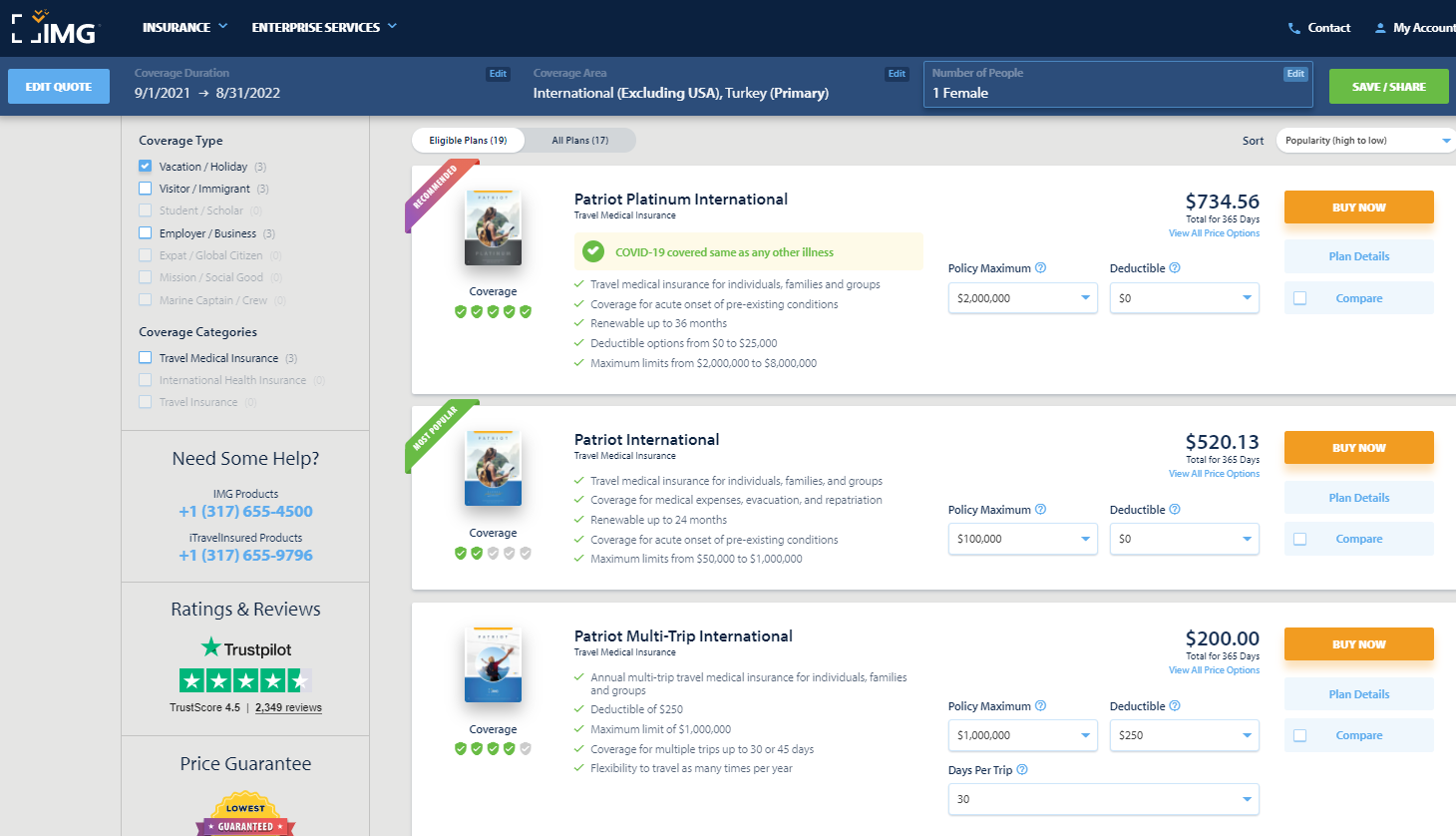This screenshot has height=836, width=1456.
Task: Switch to the All Plans (17) tab
Action: 579,141
